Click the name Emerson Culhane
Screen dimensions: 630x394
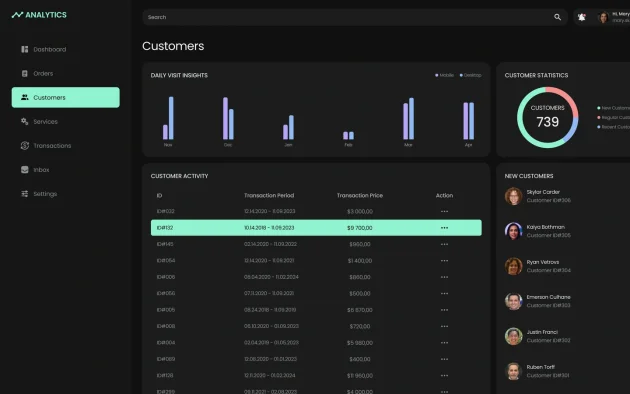coord(548,297)
